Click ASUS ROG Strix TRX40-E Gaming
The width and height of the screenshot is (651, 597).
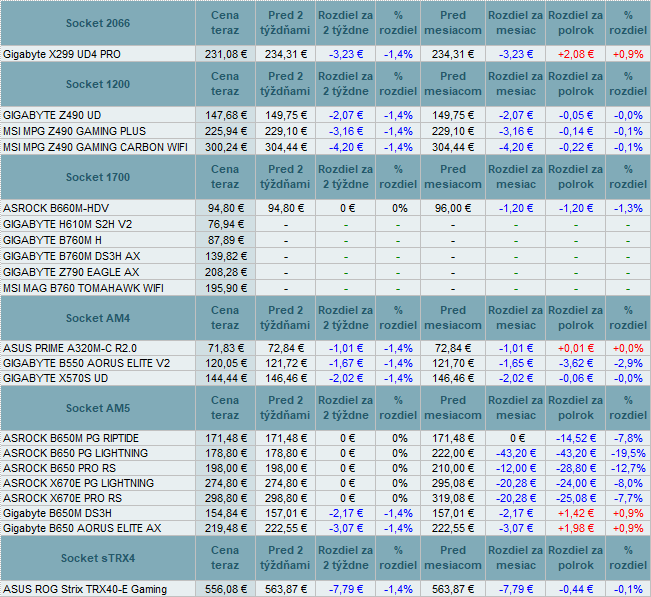85,589
